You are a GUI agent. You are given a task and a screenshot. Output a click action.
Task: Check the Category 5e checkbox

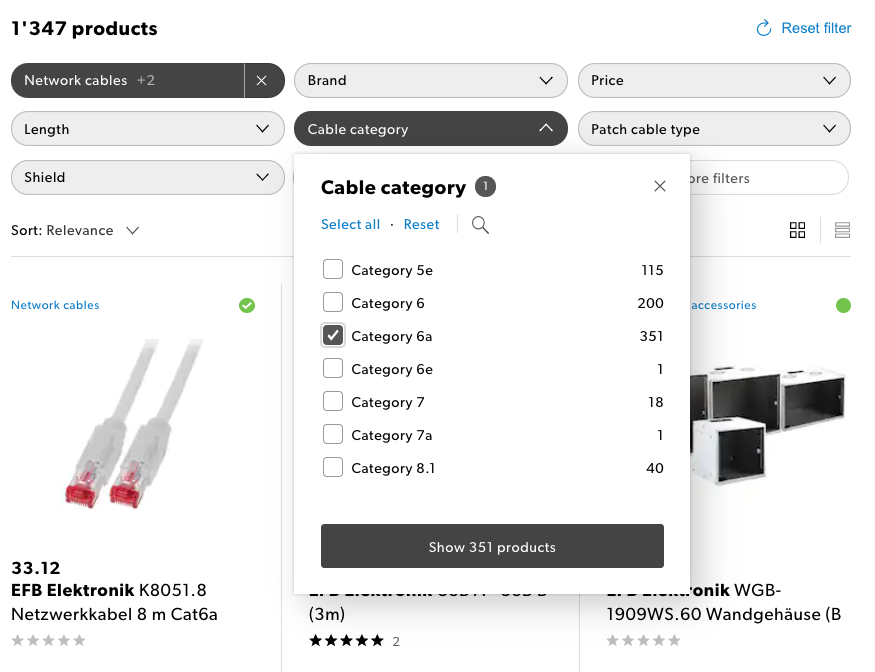click(x=333, y=269)
